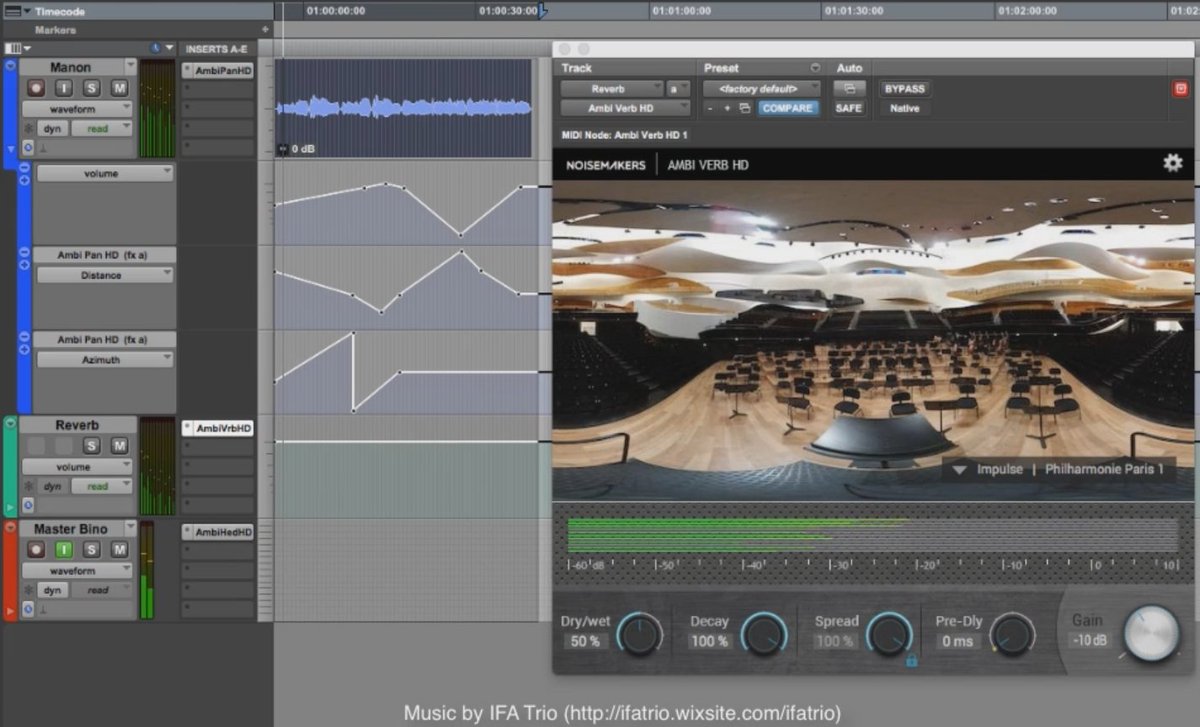The height and width of the screenshot is (727, 1200).
Task: Expand the Master Bino automation lanes
Action: click(x=11, y=610)
